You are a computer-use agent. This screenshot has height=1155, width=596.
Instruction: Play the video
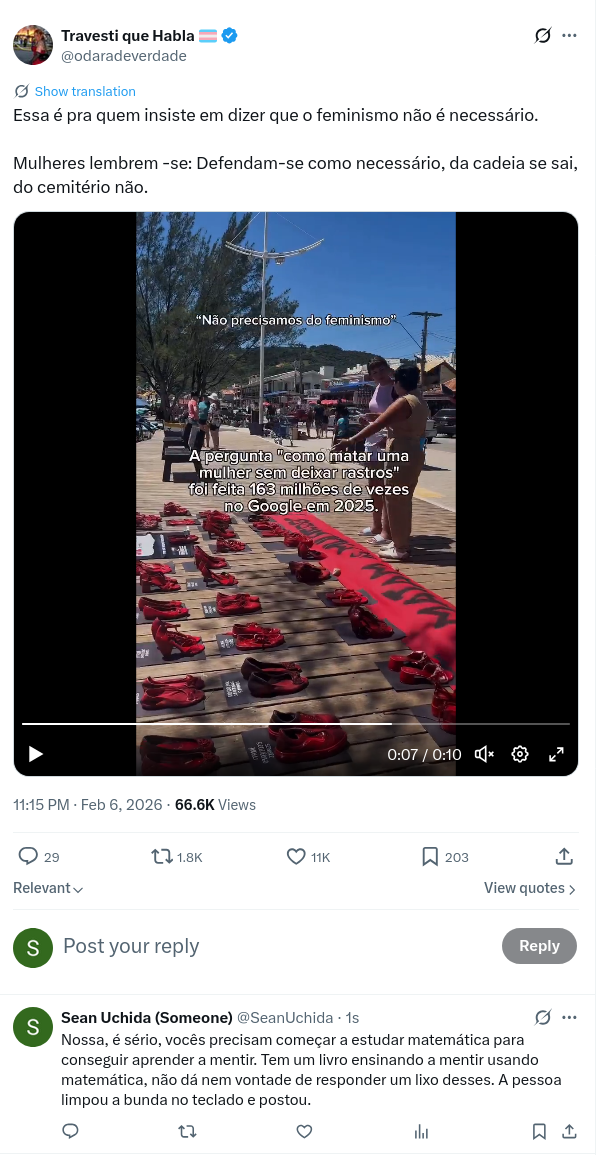(x=35, y=754)
